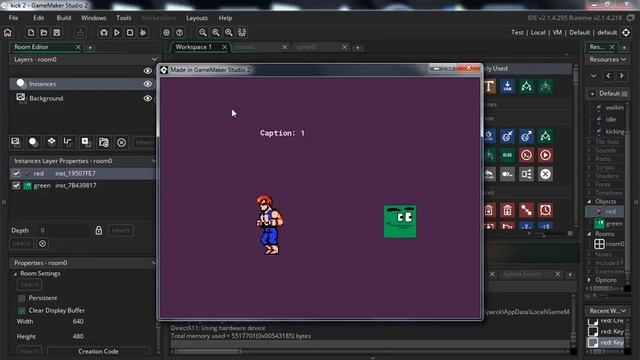Zoom out using the minus magnifier toolbar icon

(202, 33)
